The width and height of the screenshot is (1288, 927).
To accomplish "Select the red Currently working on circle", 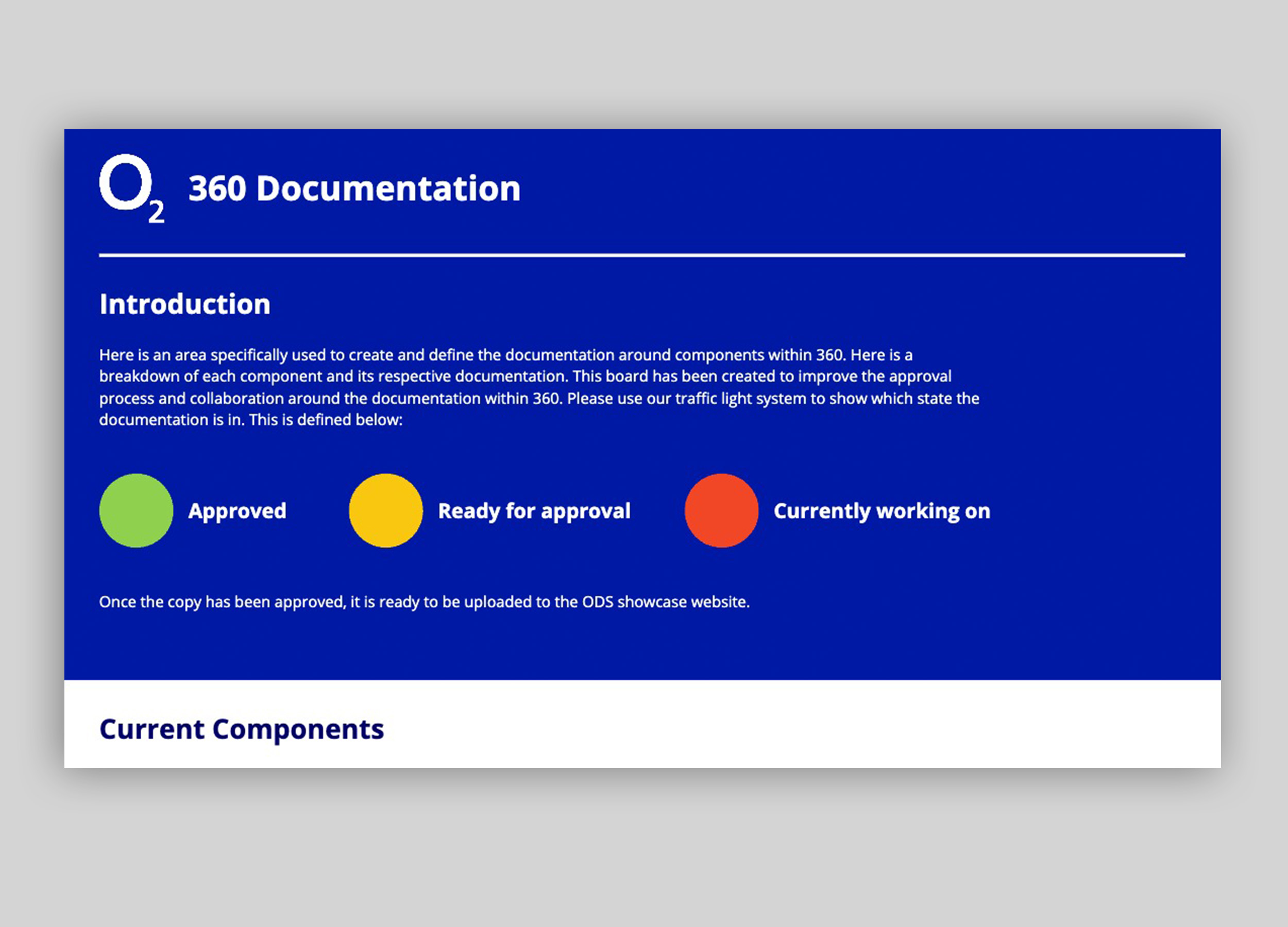I will [x=721, y=510].
